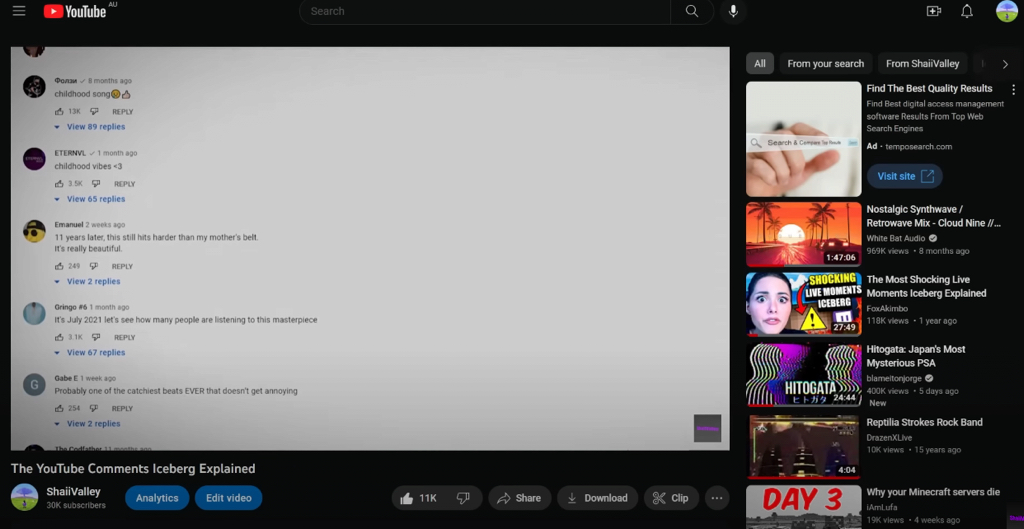Open the account avatar menu

pos(1006,11)
